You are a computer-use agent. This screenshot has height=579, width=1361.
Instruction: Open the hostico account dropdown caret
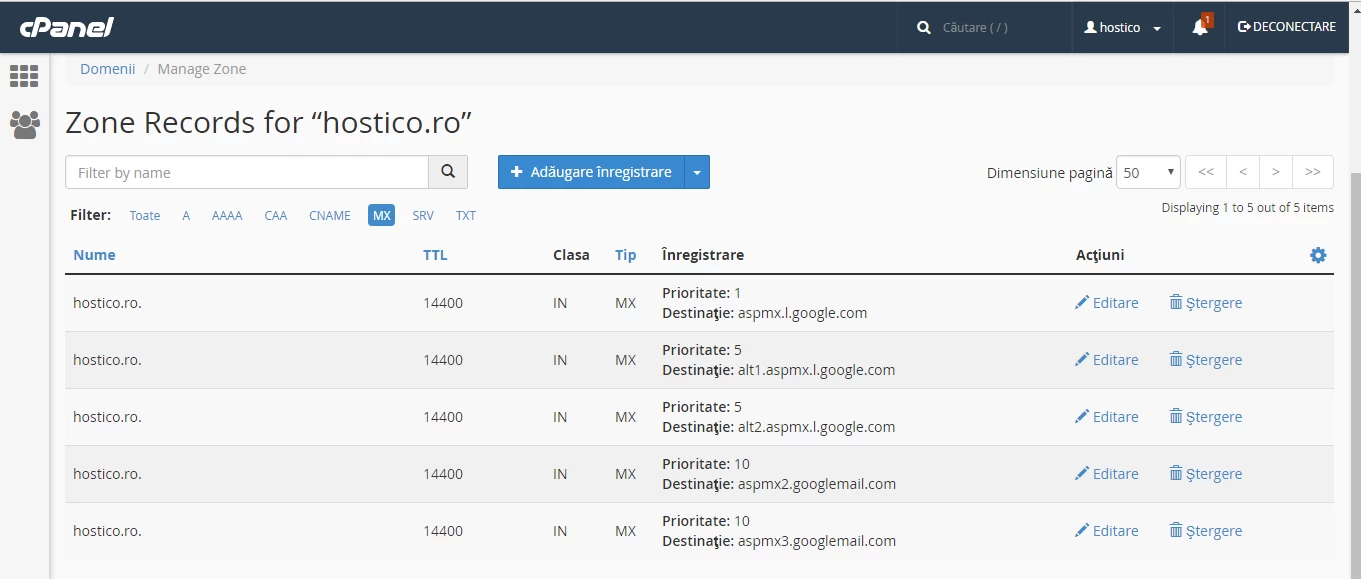[1156, 27]
